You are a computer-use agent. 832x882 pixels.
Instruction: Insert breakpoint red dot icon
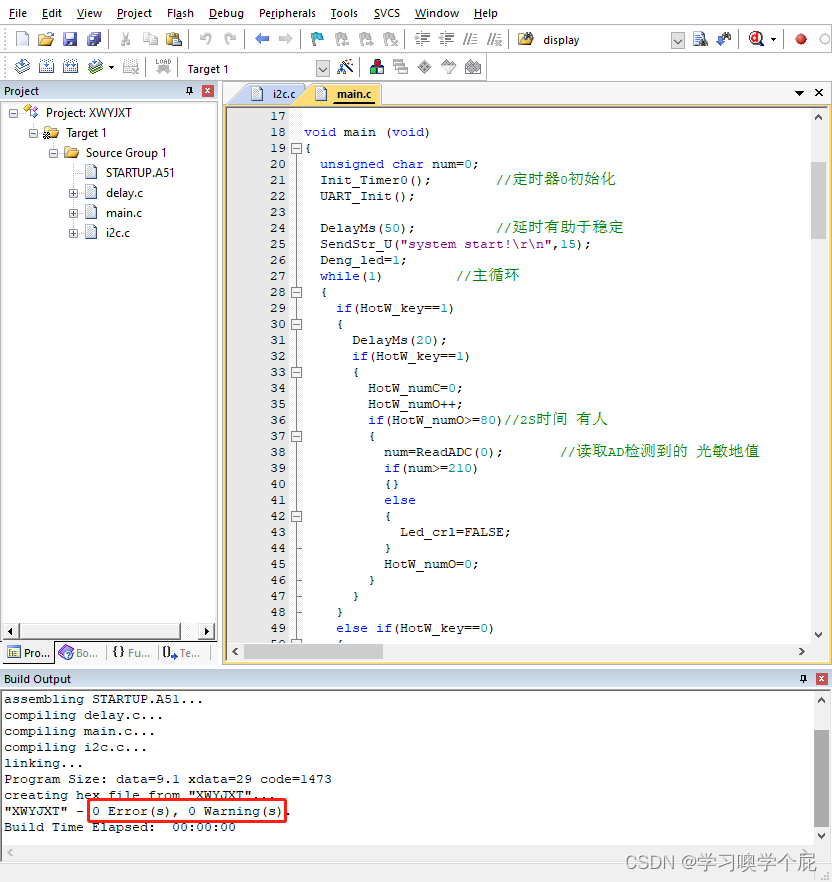coord(801,39)
